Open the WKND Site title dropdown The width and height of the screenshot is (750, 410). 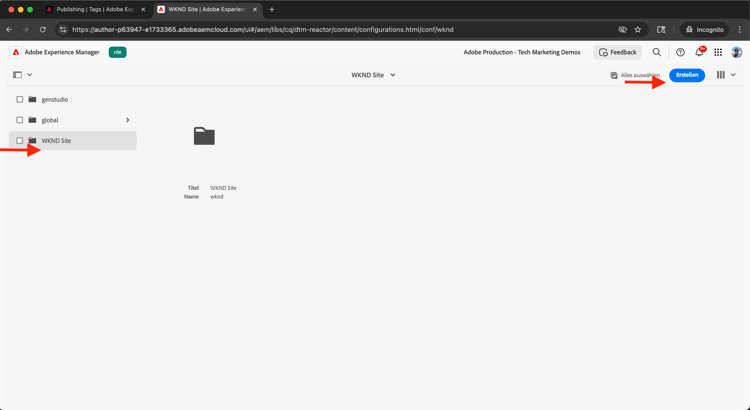374,75
